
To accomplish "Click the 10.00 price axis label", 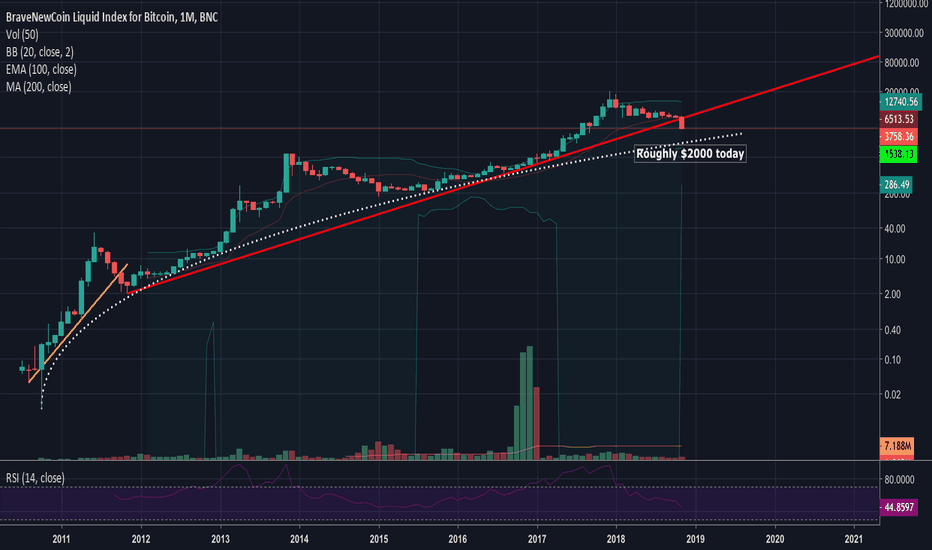I will (x=895, y=259).
